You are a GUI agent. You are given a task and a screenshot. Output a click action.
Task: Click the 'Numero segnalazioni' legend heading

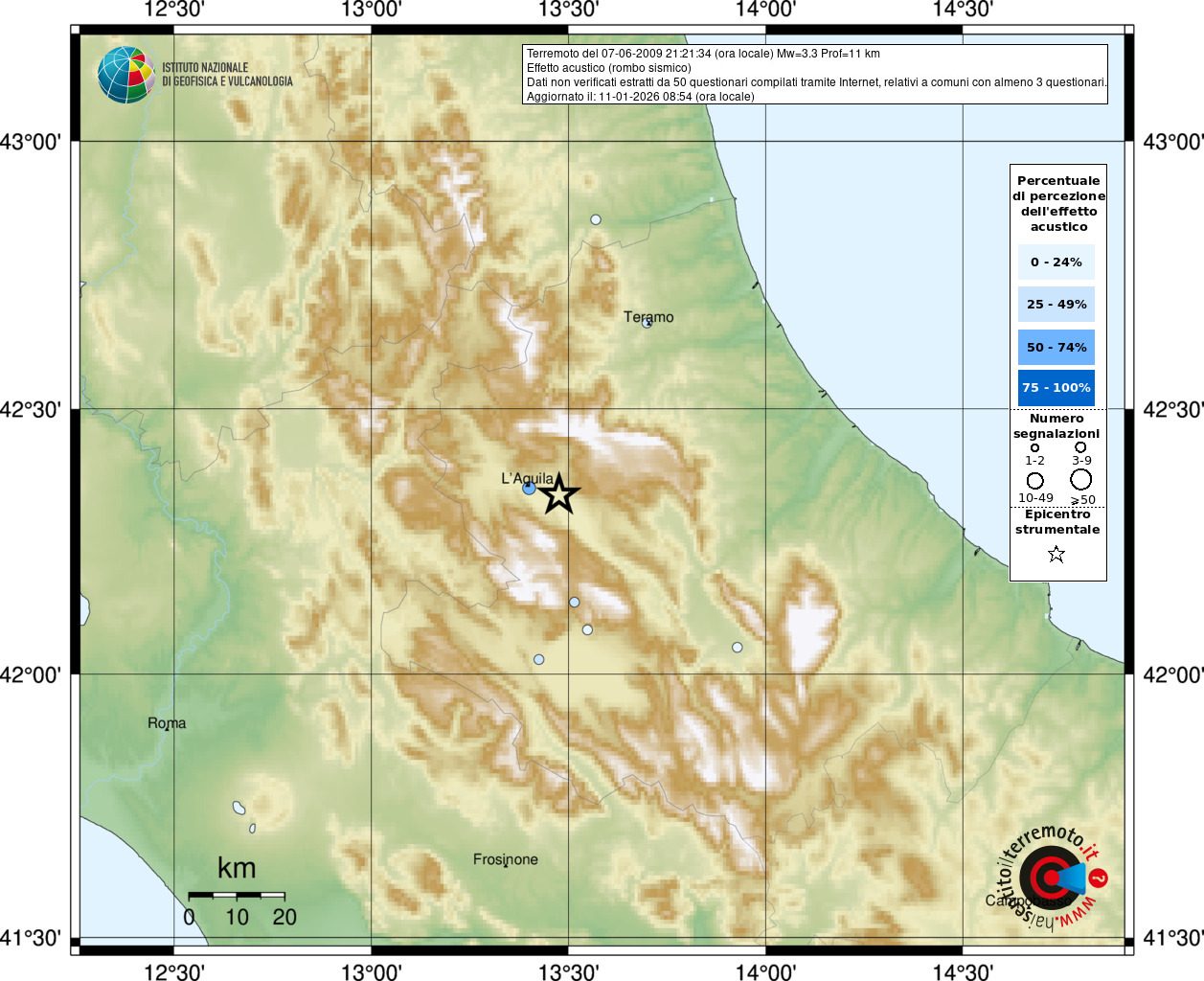click(x=1056, y=426)
